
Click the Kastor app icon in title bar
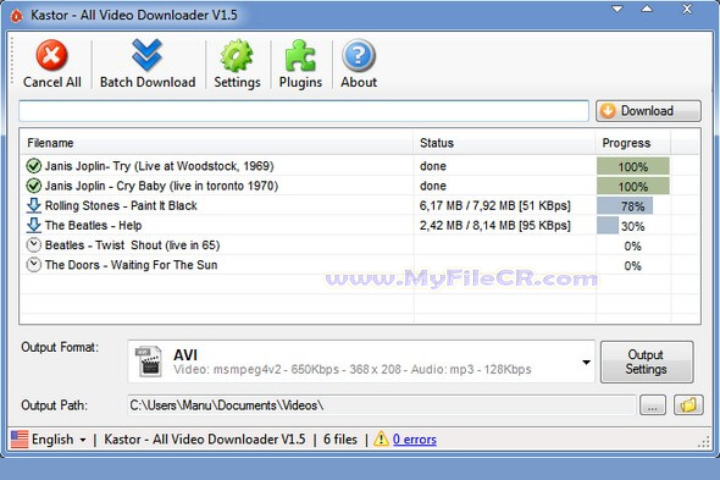17,16
